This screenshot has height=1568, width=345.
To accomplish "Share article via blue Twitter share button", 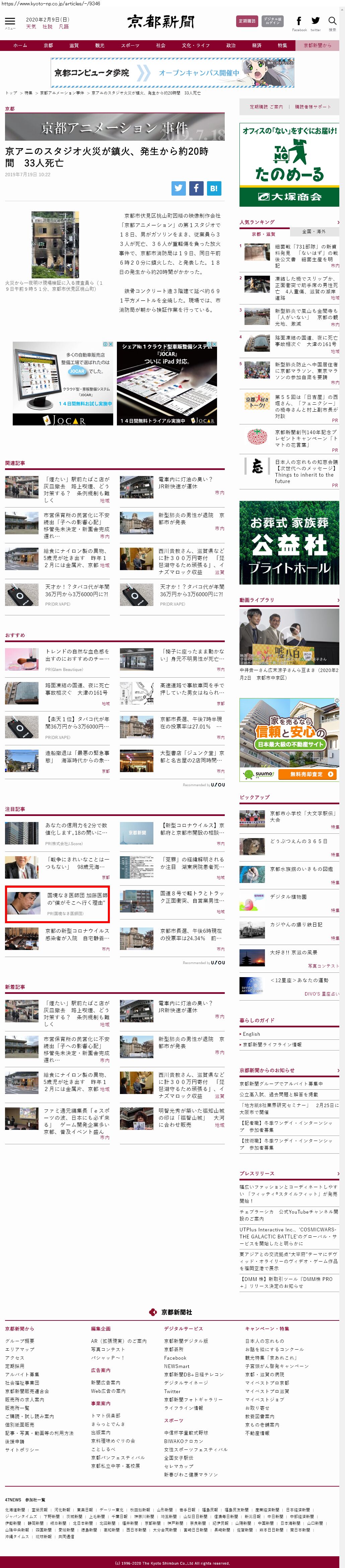I will click(x=178, y=188).
